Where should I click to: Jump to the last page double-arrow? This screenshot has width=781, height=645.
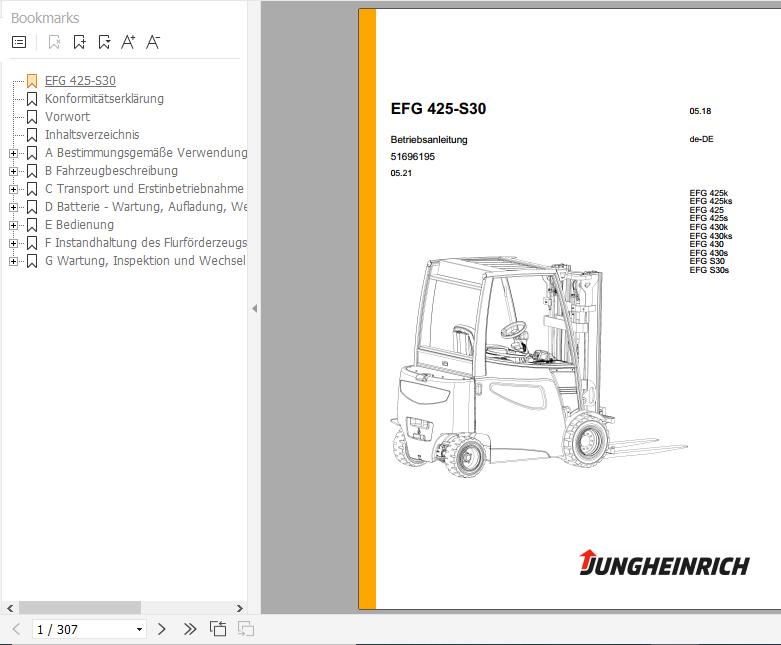point(190,629)
